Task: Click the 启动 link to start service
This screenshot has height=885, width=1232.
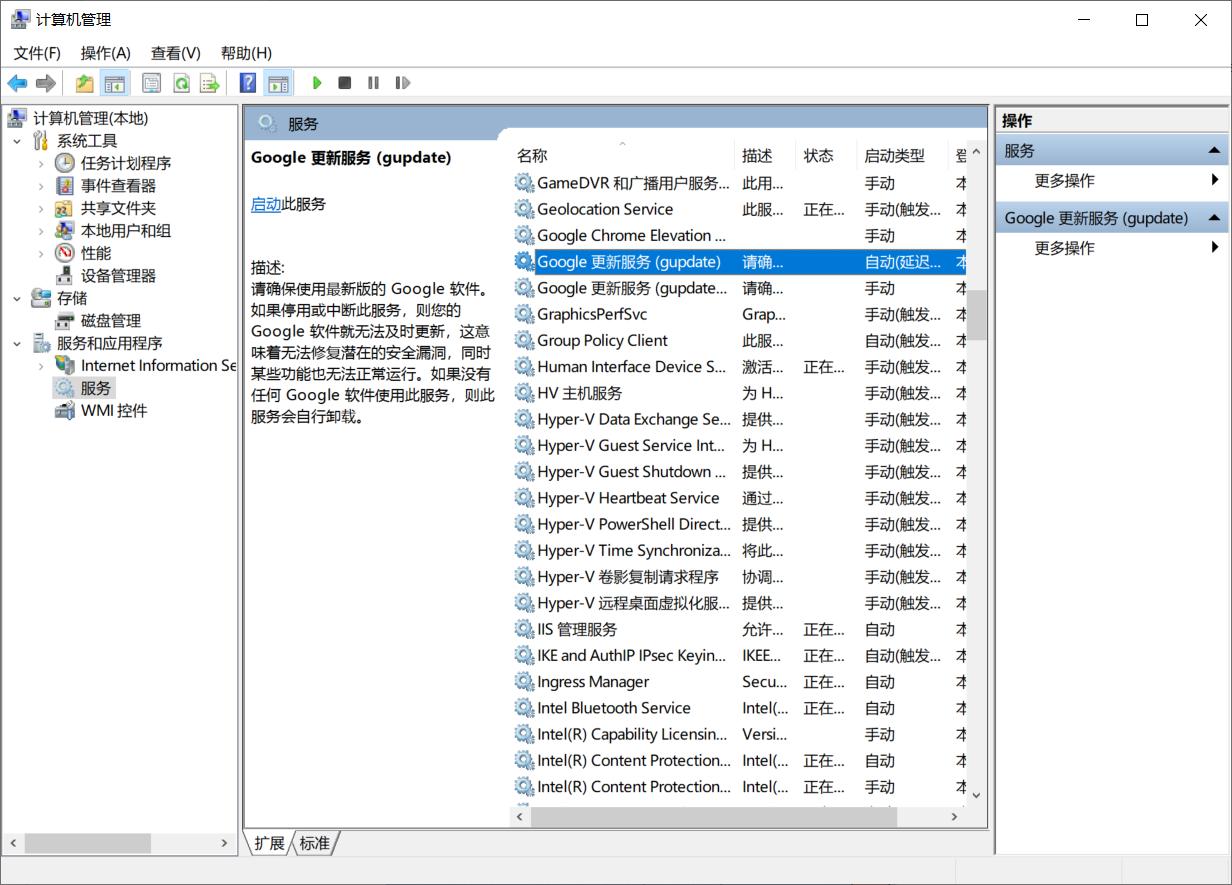Action: click(266, 204)
